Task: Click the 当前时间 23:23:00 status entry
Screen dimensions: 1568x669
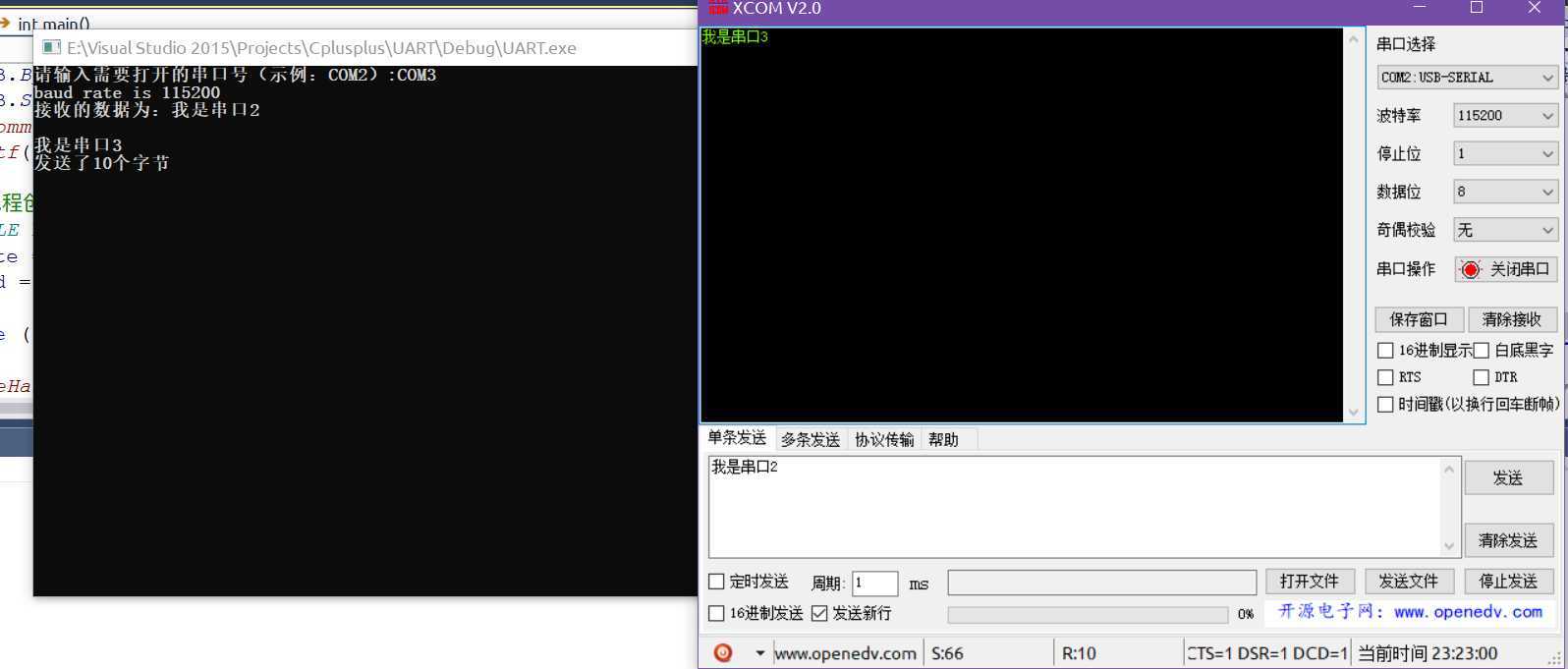Action: pyautogui.click(x=1428, y=653)
